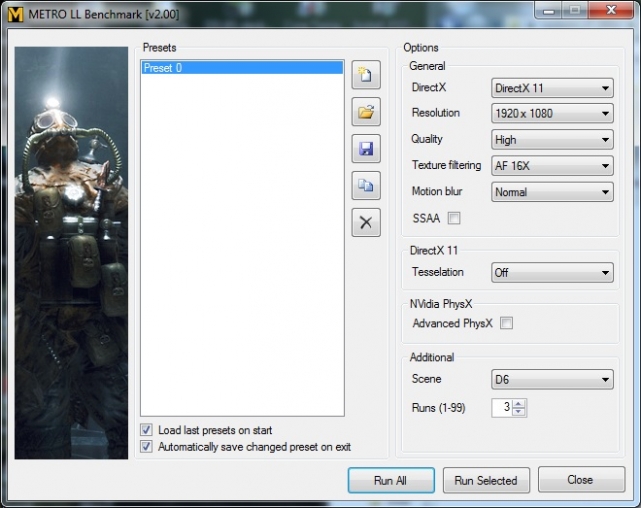Enable the SSAA checkbox
This screenshot has width=641, height=508.
[454, 218]
